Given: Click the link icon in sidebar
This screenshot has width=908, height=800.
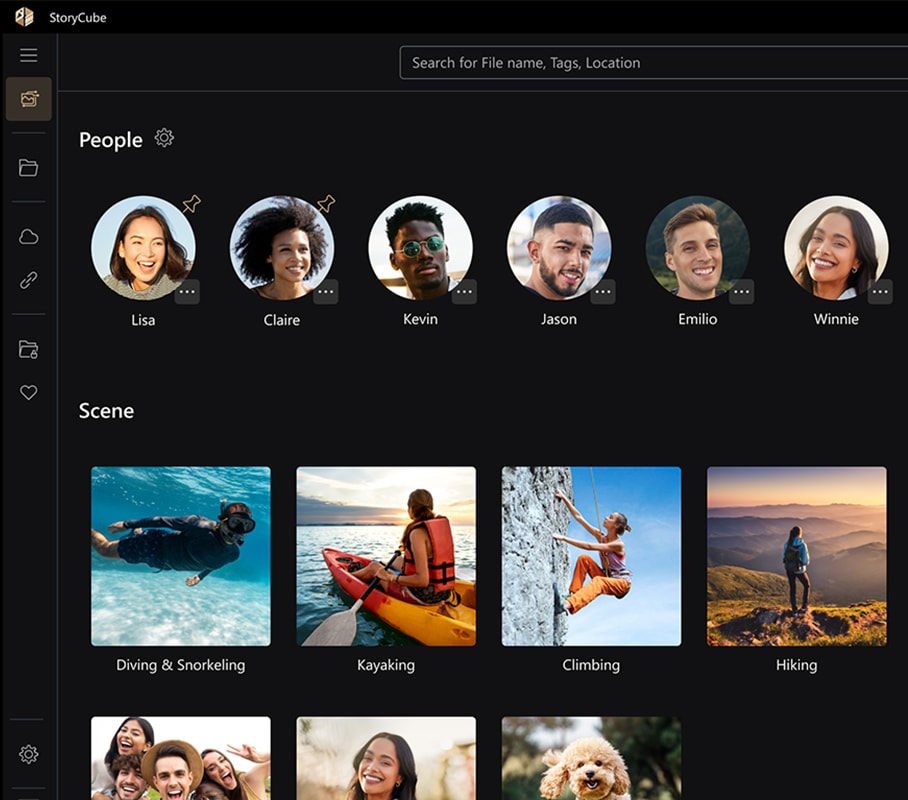Looking at the screenshot, I should (x=29, y=281).
